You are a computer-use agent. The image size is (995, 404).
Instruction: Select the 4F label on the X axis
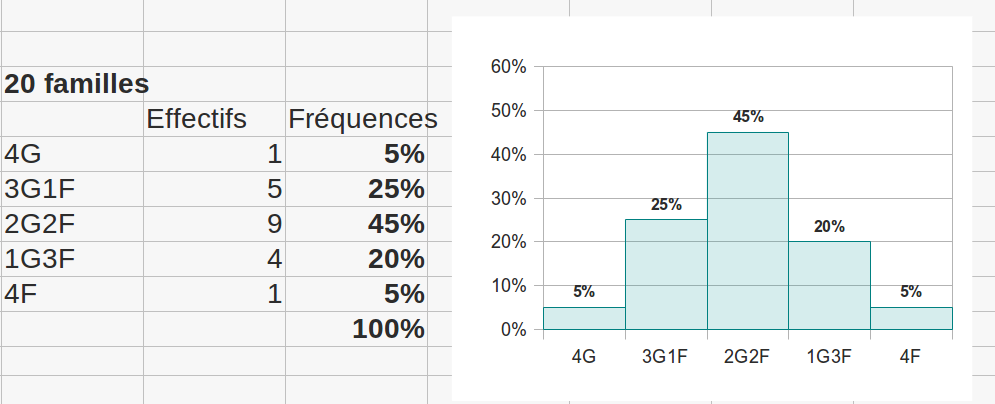click(910, 356)
